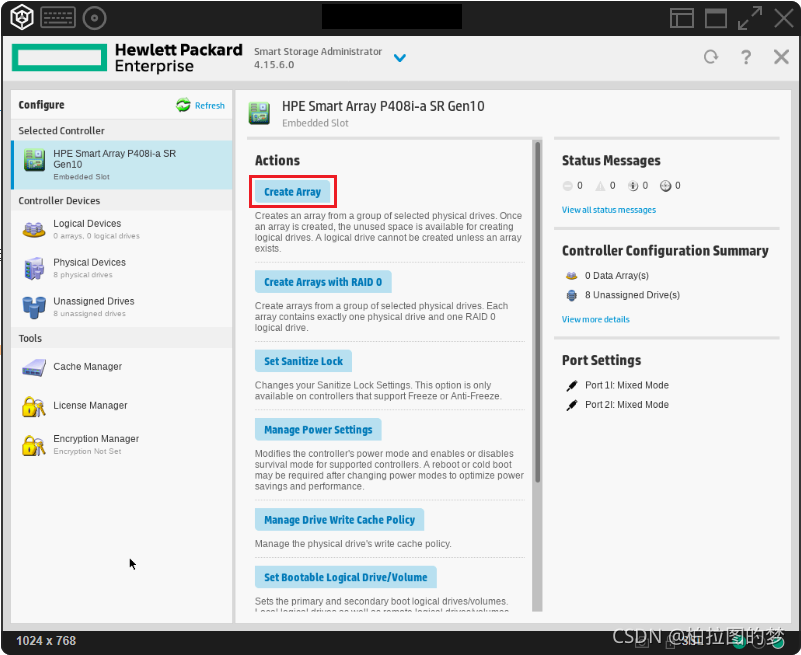
Task: Click the console layout panel icon
Action: click(681, 18)
